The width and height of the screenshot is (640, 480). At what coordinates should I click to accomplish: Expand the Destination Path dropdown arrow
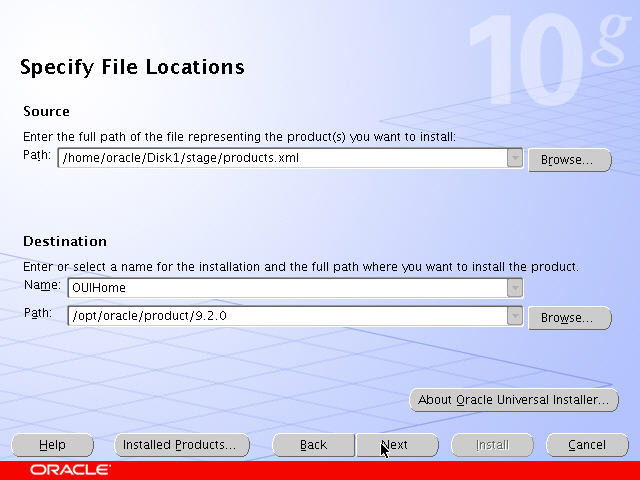pyautogui.click(x=515, y=316)
